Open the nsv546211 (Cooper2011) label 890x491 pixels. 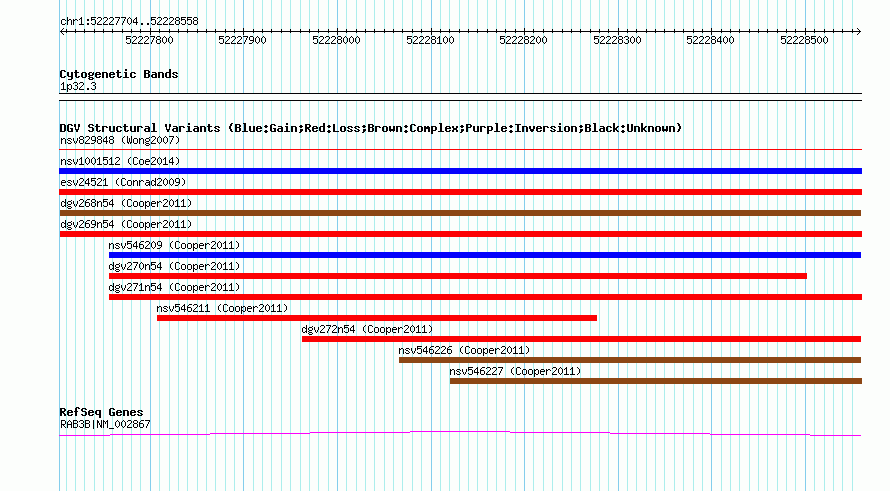coord(222,308)
